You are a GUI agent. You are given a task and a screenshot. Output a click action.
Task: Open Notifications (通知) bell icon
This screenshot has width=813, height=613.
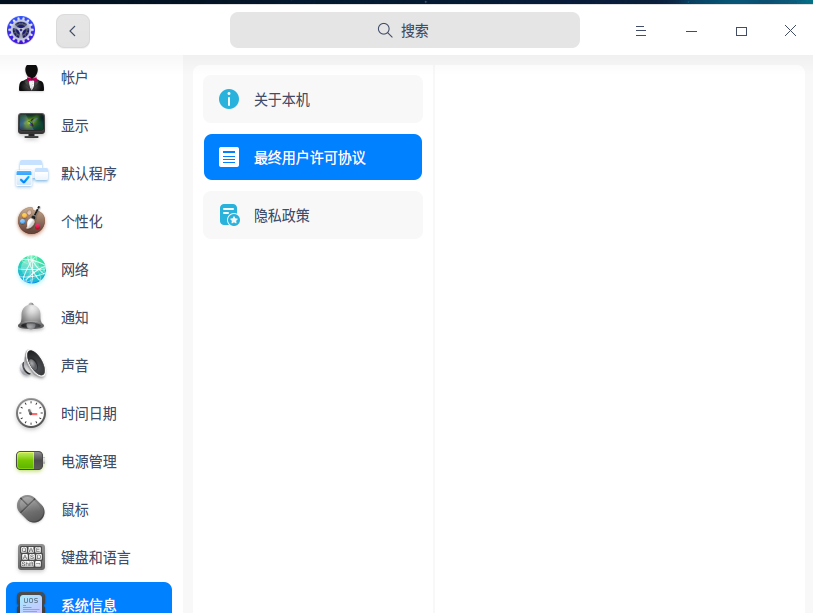31,318
